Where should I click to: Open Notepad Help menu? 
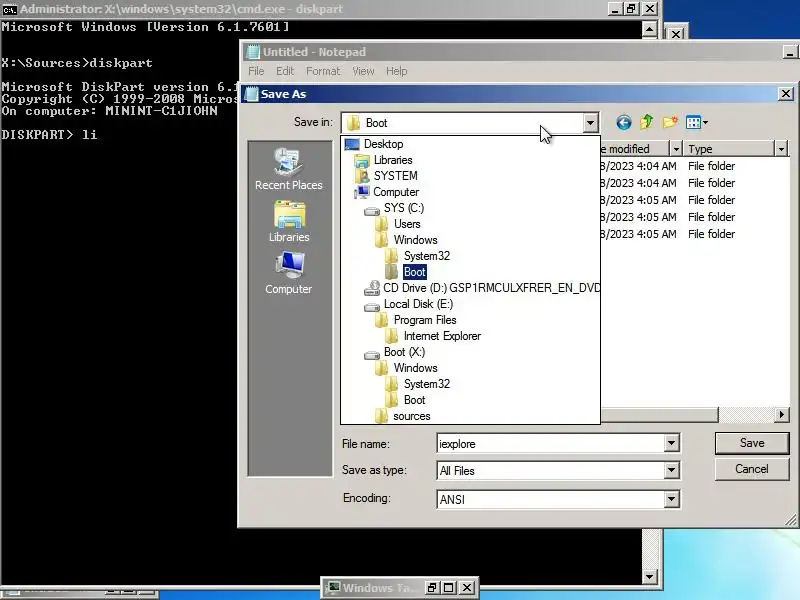click(396, 71)
